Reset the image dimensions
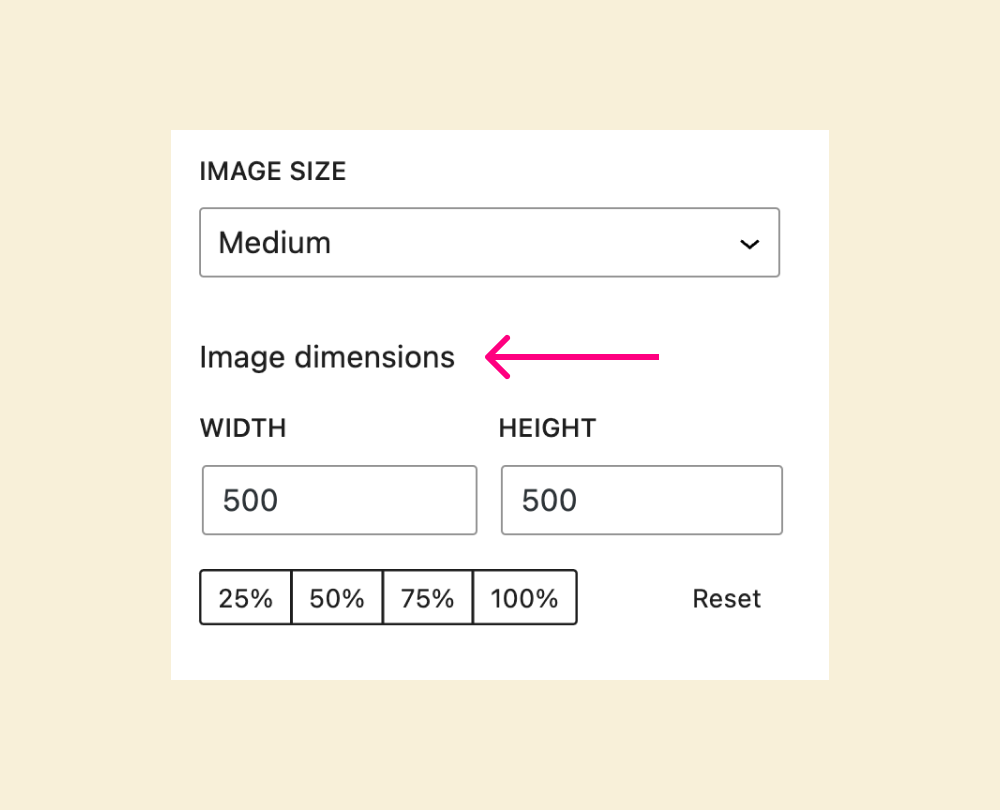 point(727,598)
